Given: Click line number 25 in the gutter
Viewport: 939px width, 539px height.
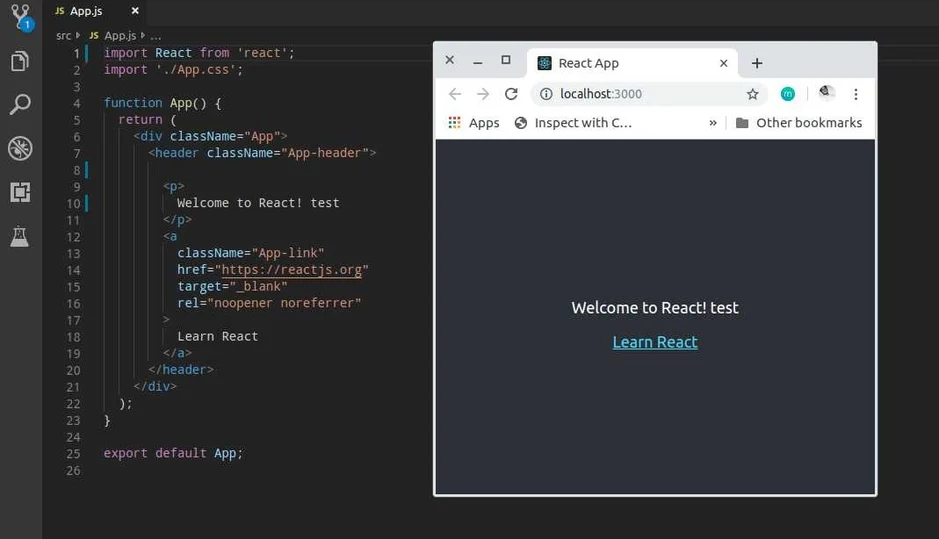Looking at the screenshot, I should pos(73,454).
